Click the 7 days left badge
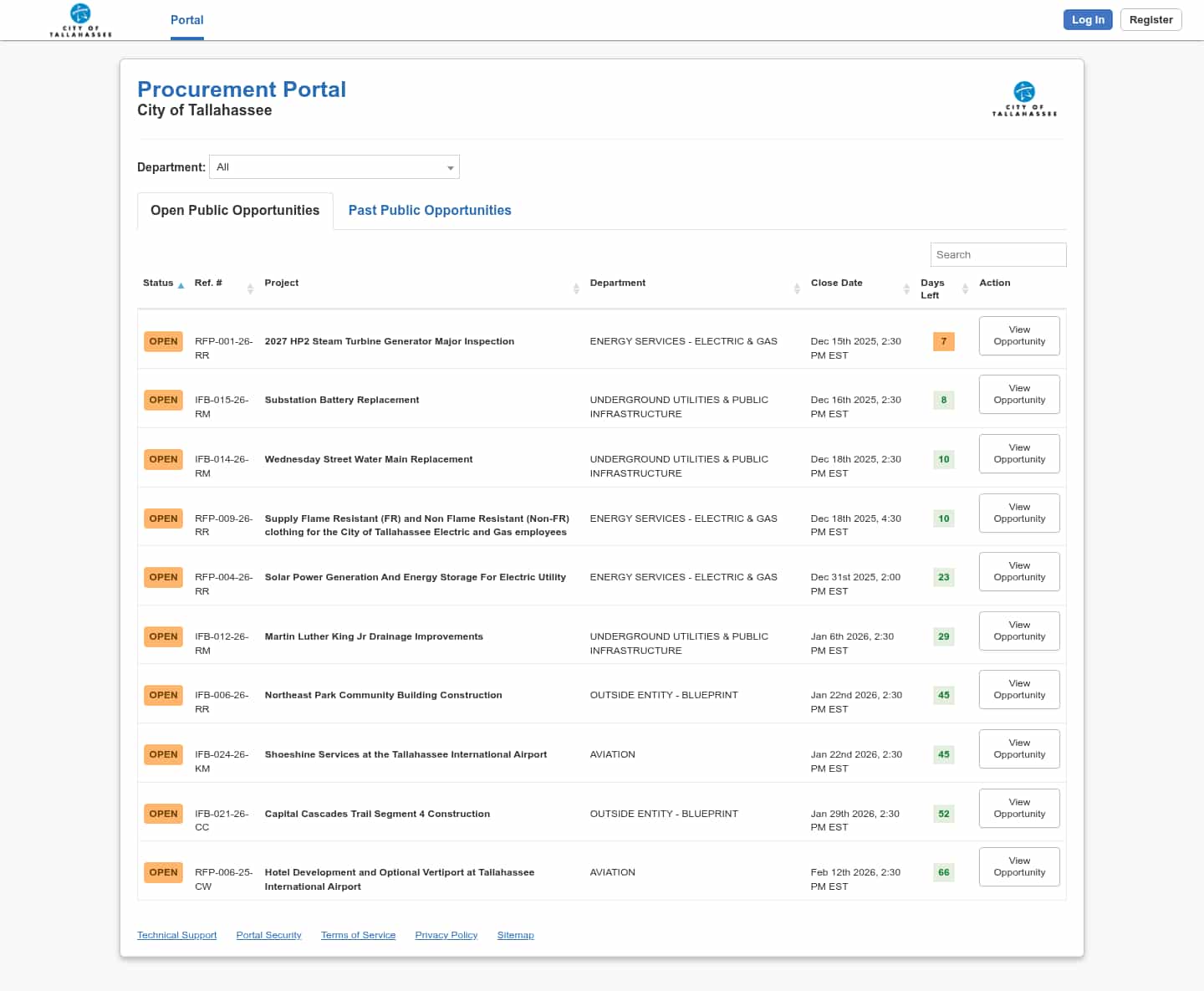Screen dimensions: 1204x991 point(943,341)
